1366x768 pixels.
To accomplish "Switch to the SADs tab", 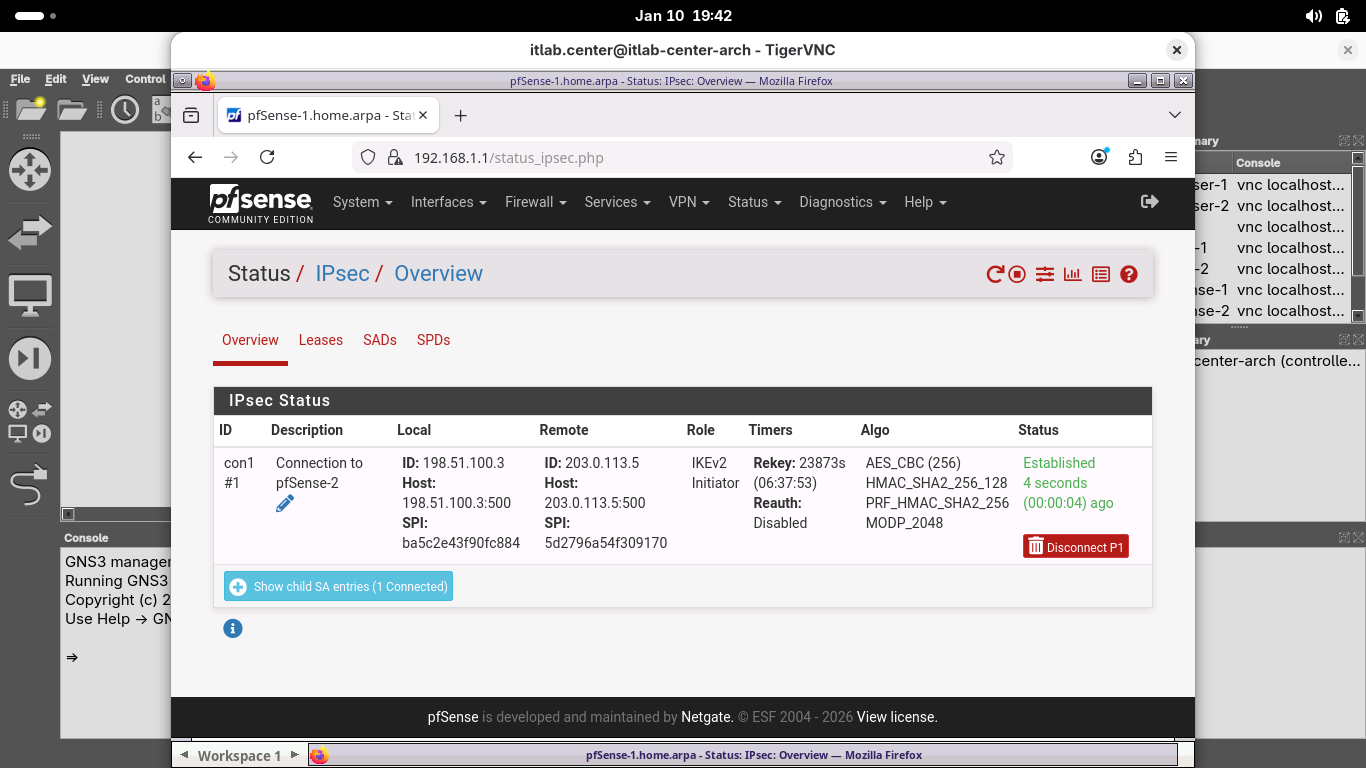I will 380,340.
